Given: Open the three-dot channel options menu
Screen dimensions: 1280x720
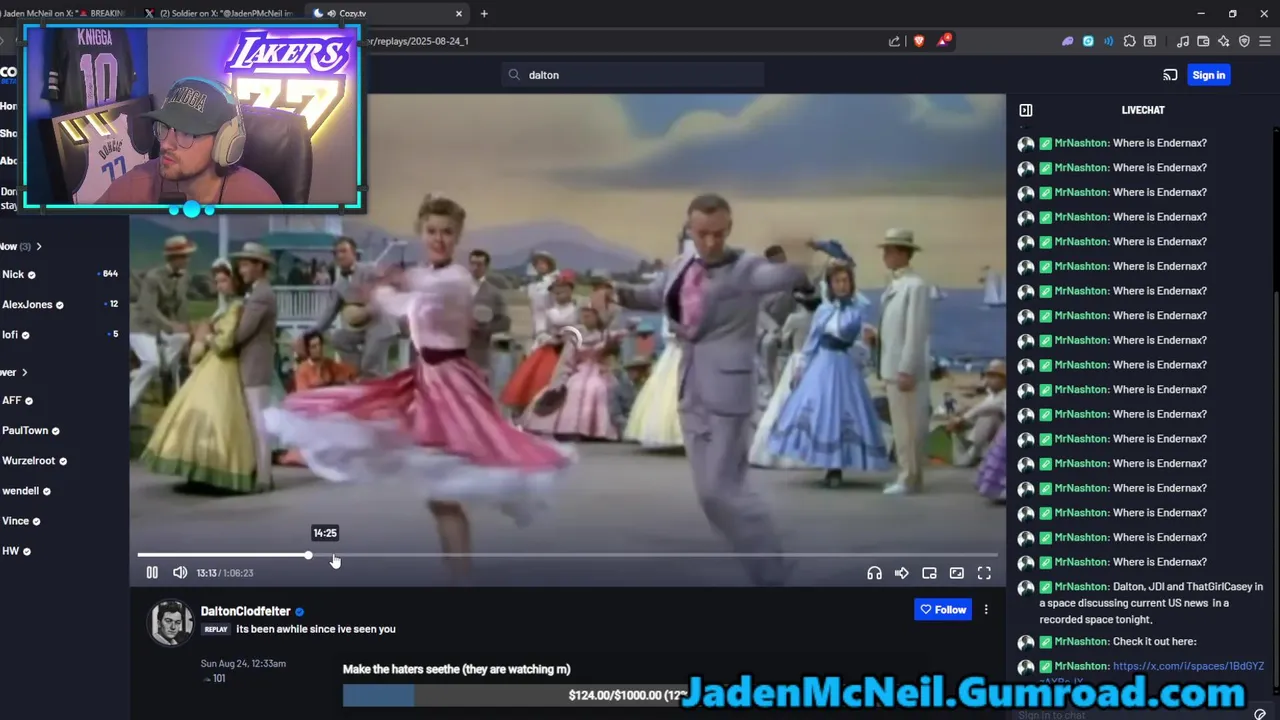Looking at the screenshot, I should (x=986, y=609).
